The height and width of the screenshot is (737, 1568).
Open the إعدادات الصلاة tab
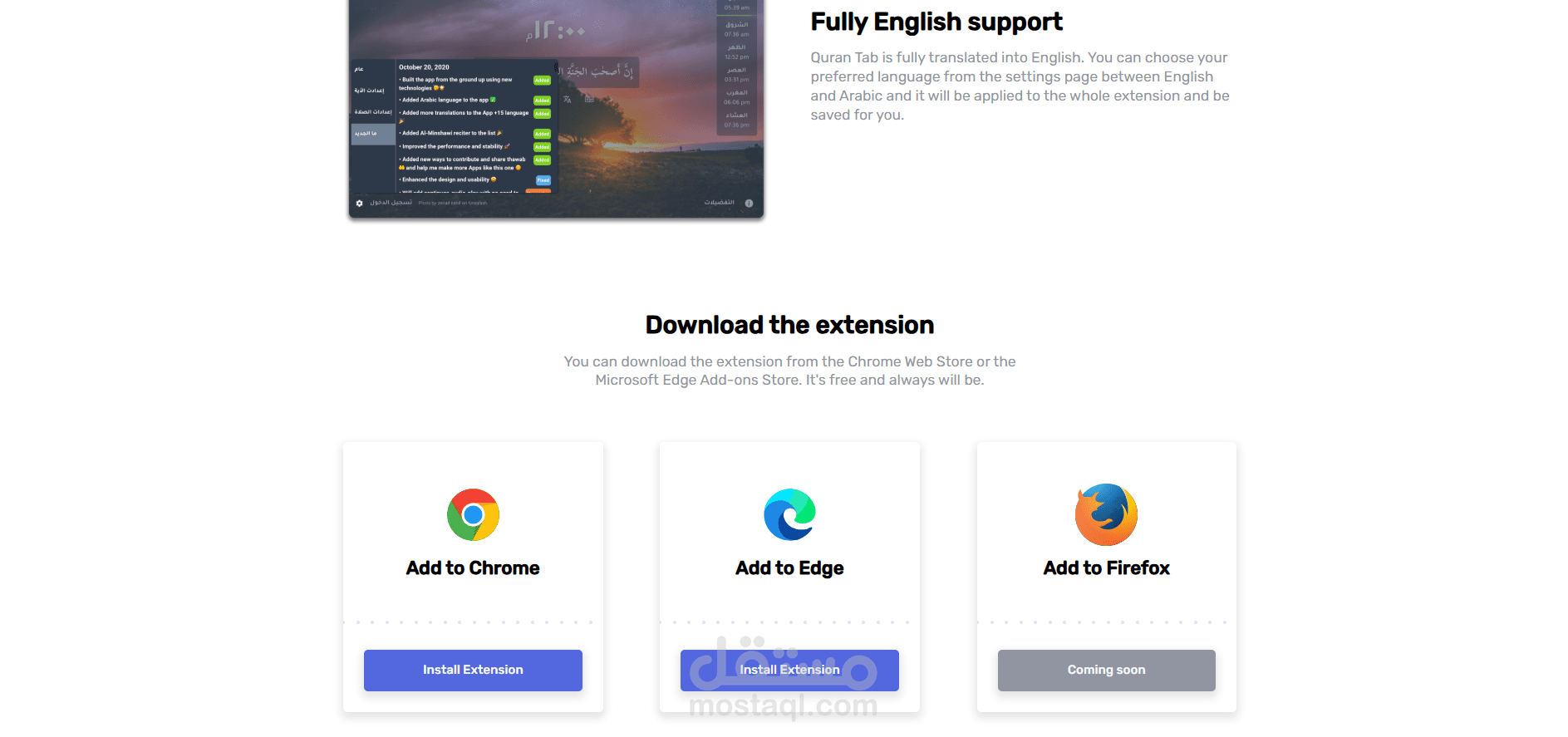tap(373, 112)
